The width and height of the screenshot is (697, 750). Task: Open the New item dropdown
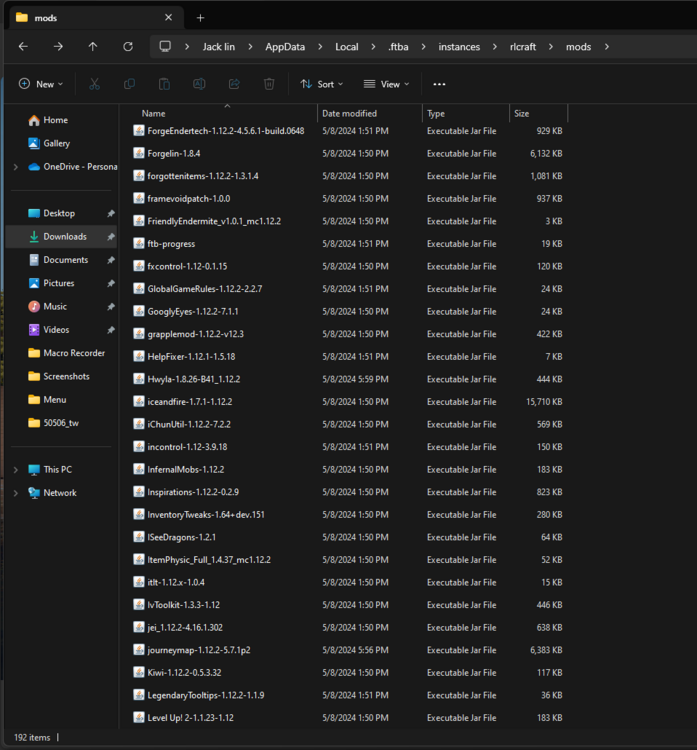(41, 84)
